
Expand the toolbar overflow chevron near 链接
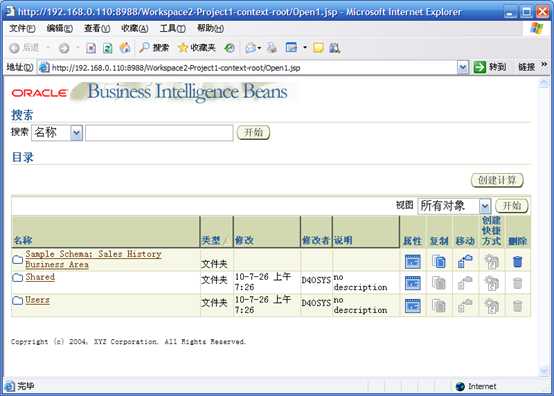[x=544, y=65]
